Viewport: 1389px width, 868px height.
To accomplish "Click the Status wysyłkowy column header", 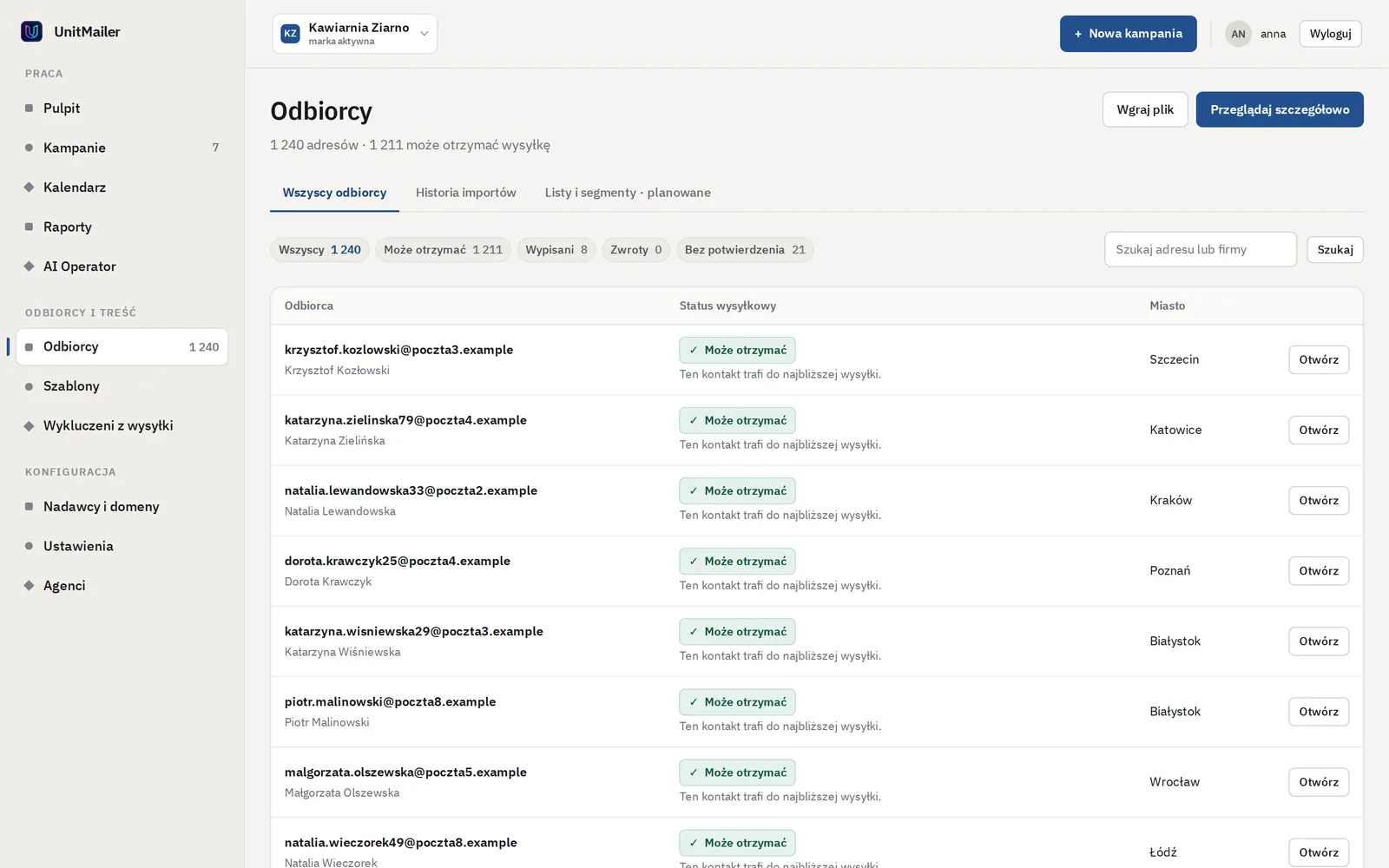I will point(727,306).
